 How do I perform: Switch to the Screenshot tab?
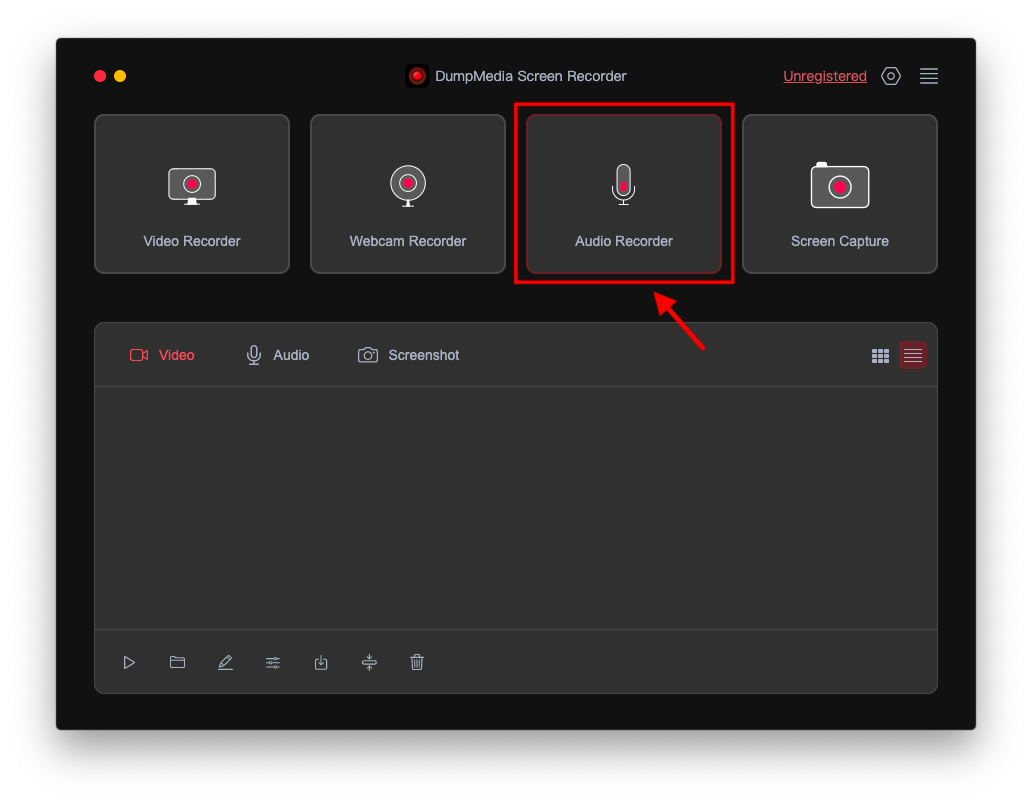(x=408, y=355)
